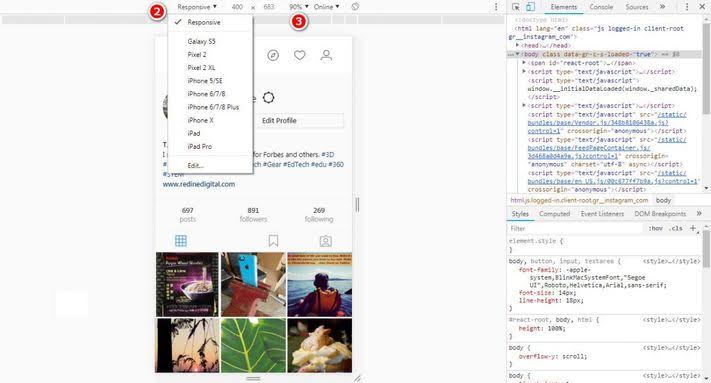This screenshot has width=711, height=383.
Task: Collapse the body element node
Action: pos(517,54)
